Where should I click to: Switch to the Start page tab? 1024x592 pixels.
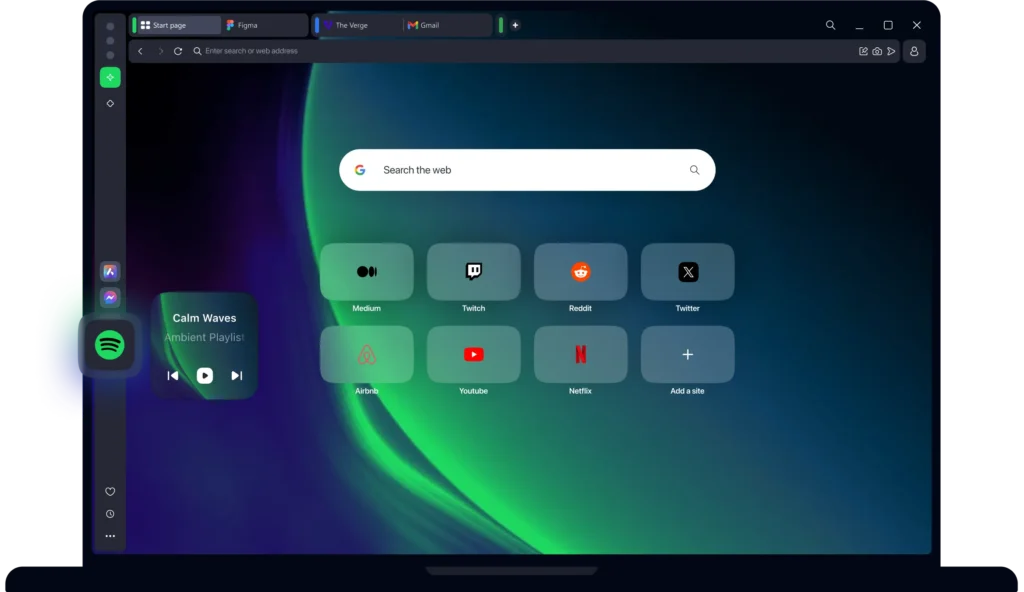point(179,25)
